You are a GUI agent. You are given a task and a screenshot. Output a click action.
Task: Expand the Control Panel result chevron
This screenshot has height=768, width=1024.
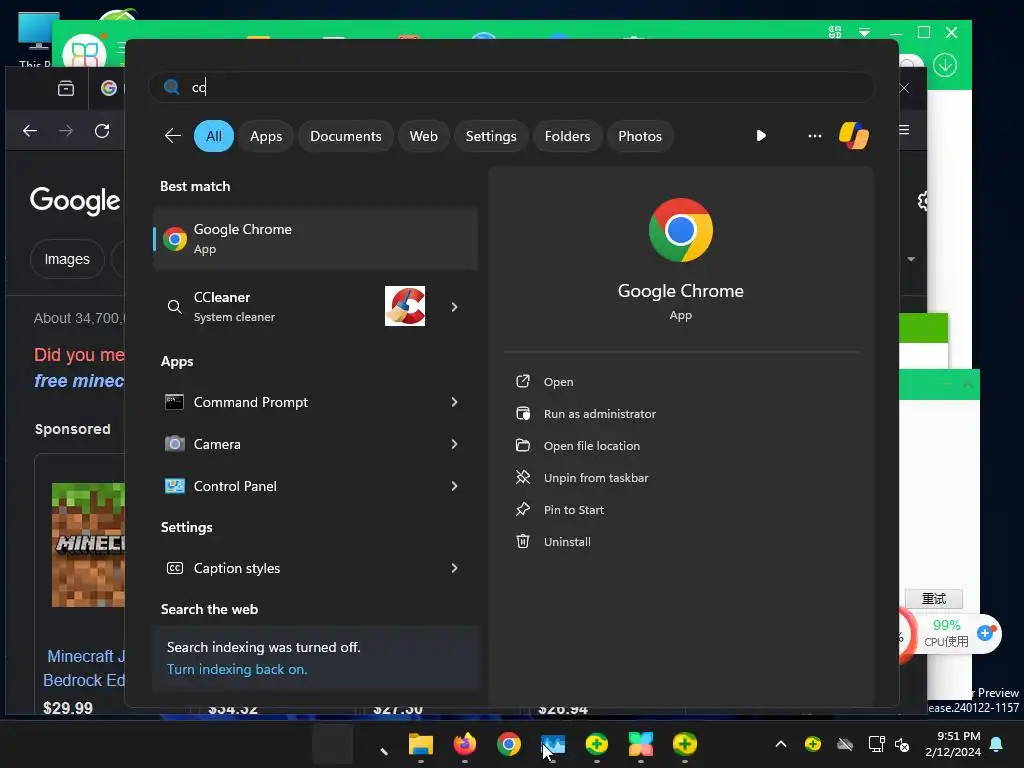pos(455,486)
